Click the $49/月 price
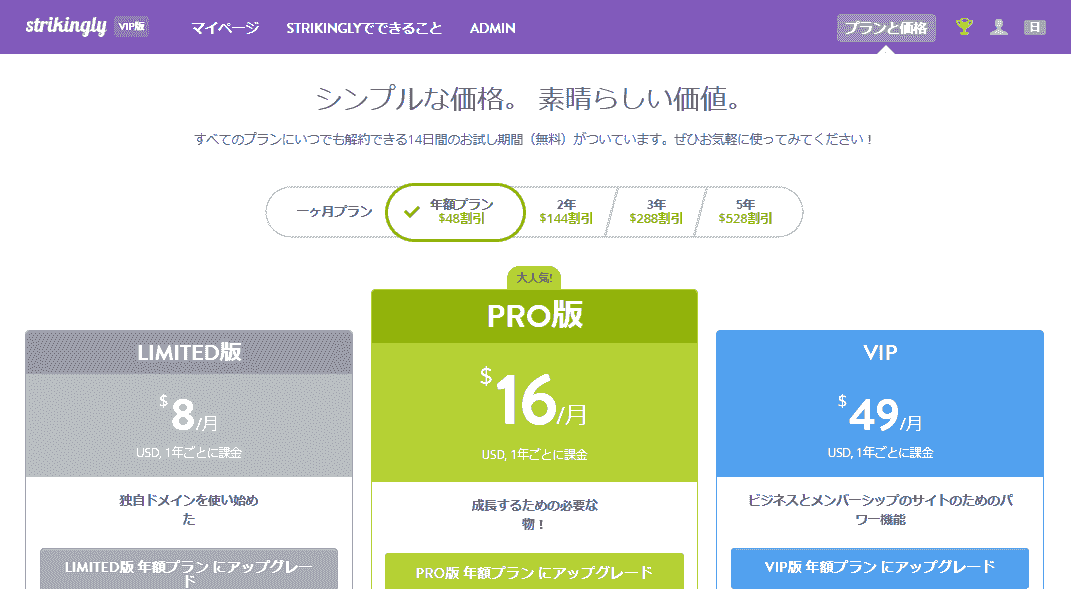This screenshot has height=589, width=1071. pos(880,413)
